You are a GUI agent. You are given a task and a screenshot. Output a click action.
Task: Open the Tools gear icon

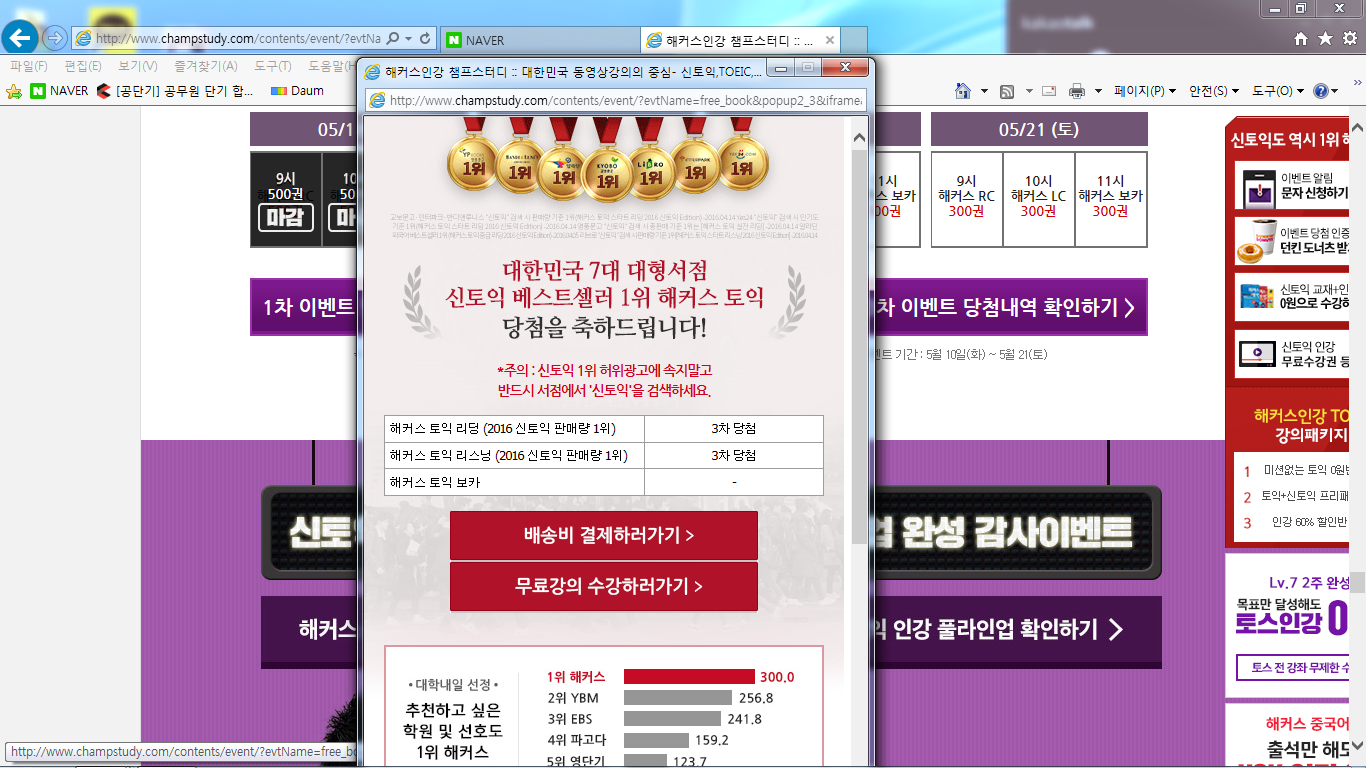(x=1349, y=39)
